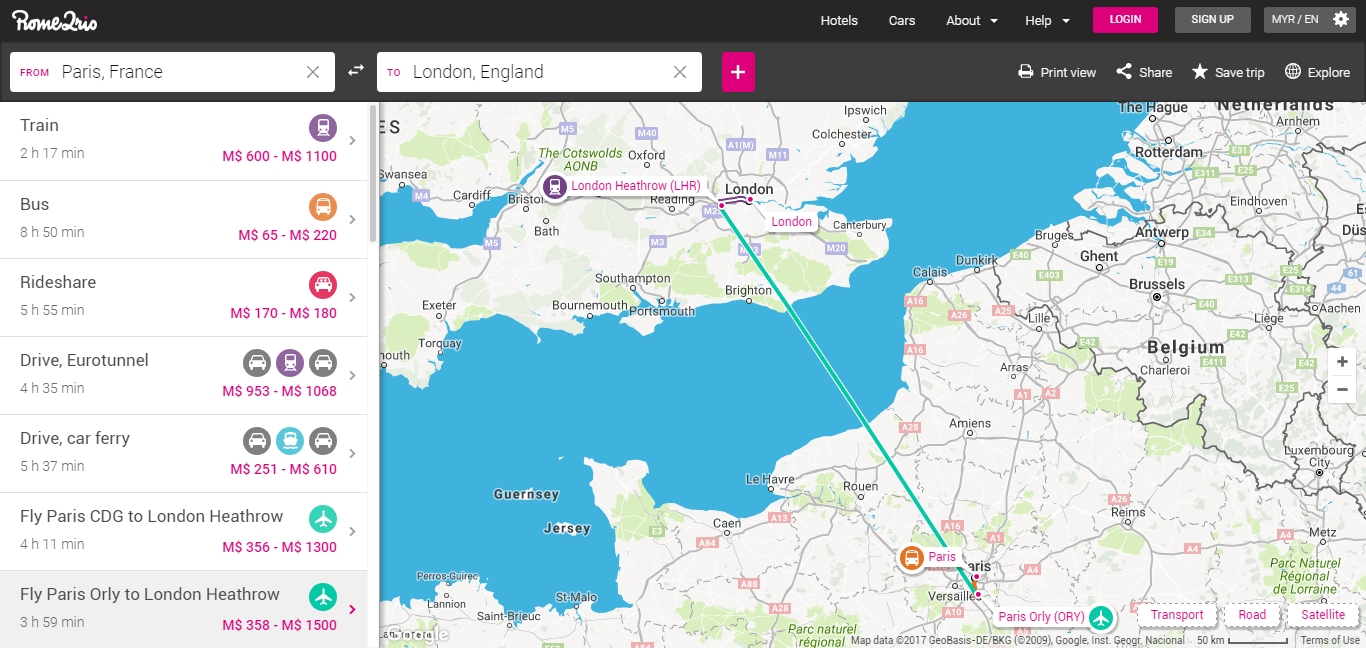This screenshot has width=1366, height=648.
Task: Click the Save trip star icon
Action: coord(1200,72)
